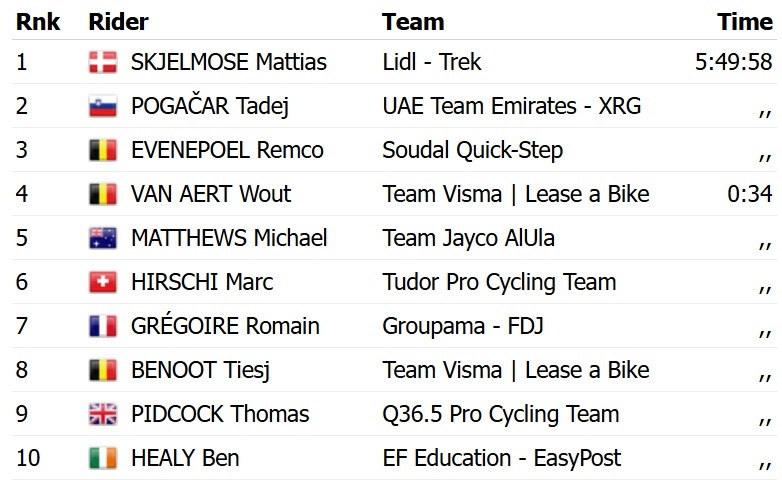Open rider SKJELMOSE Mattias

tap(229, 62)
